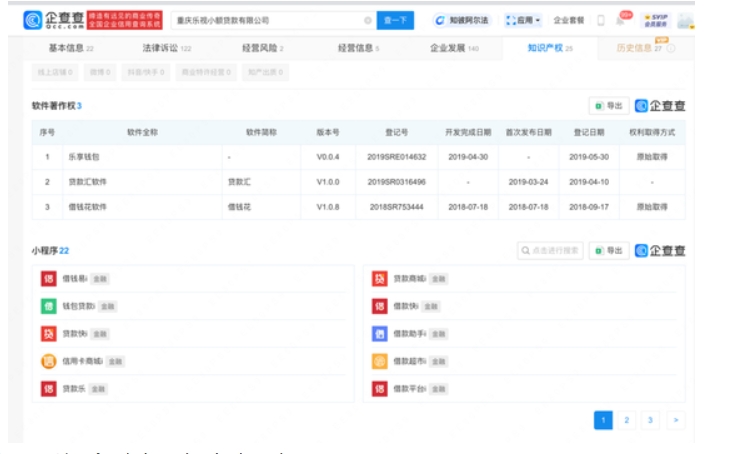The image size is (742, 454).
Task: Clear the search box with the X icon
Action: pyautogui.click(x=367, y=20)
